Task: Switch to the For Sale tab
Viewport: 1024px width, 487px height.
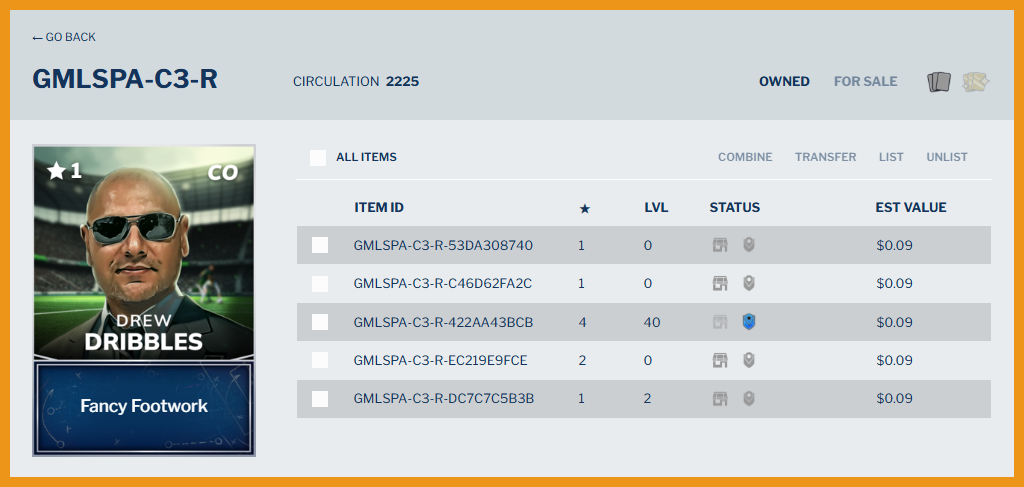Action: pos(865,82)
